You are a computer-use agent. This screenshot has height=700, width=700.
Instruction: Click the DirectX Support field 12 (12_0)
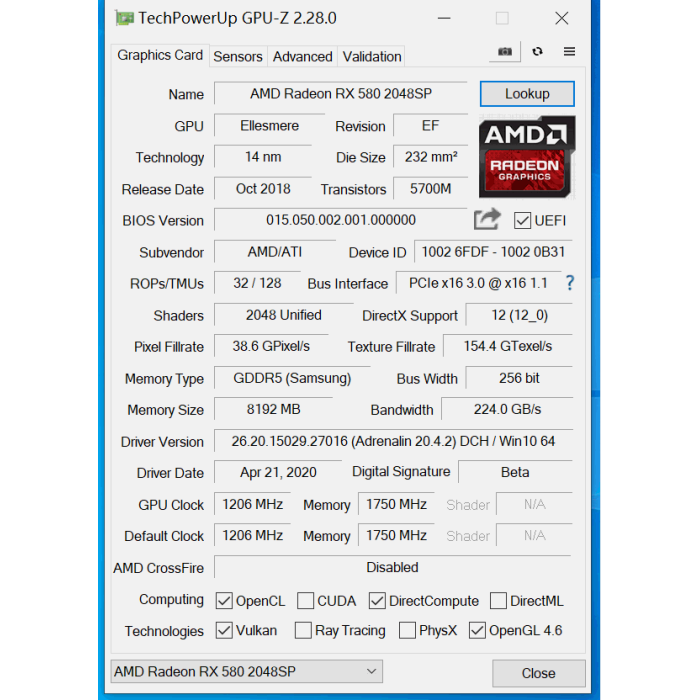point(519,315)
